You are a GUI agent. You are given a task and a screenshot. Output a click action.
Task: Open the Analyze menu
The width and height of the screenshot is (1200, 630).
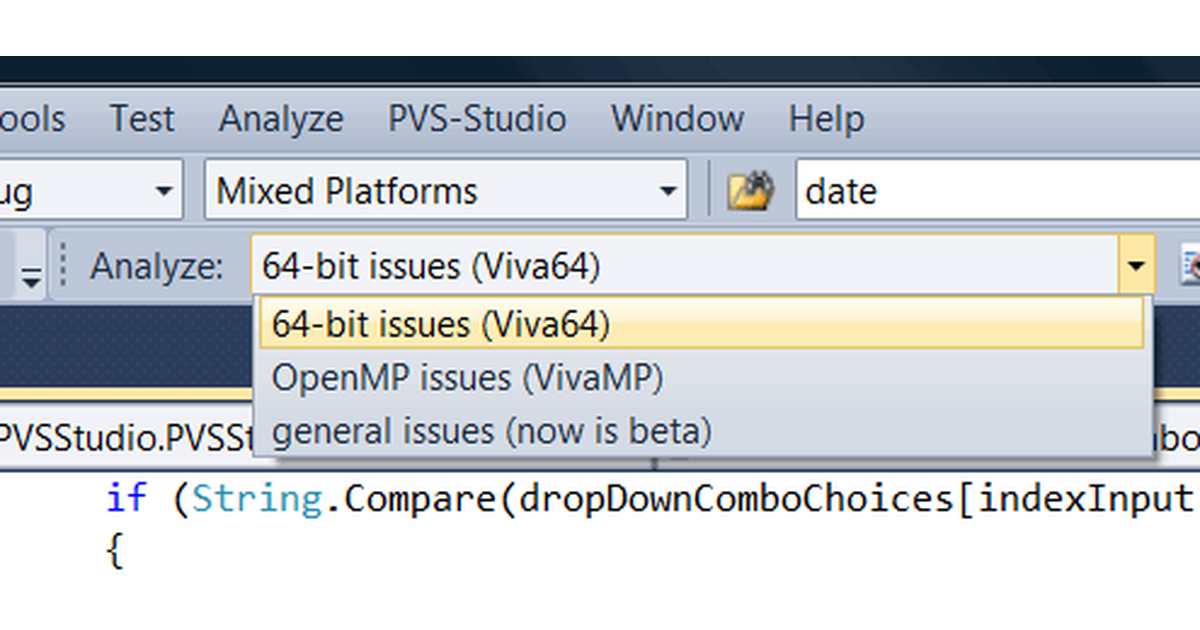281,119
